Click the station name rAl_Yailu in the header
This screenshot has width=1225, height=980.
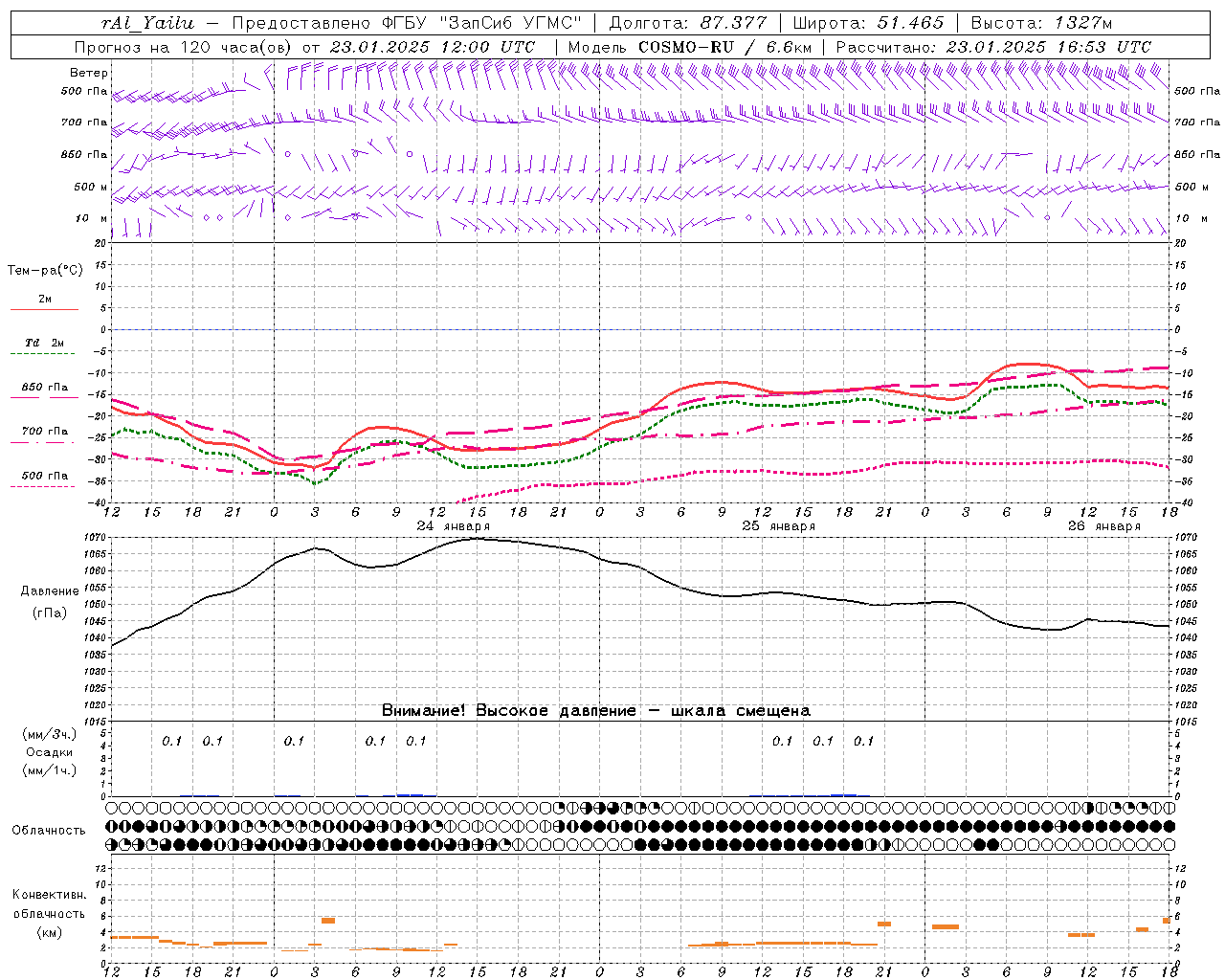(147, 23)
